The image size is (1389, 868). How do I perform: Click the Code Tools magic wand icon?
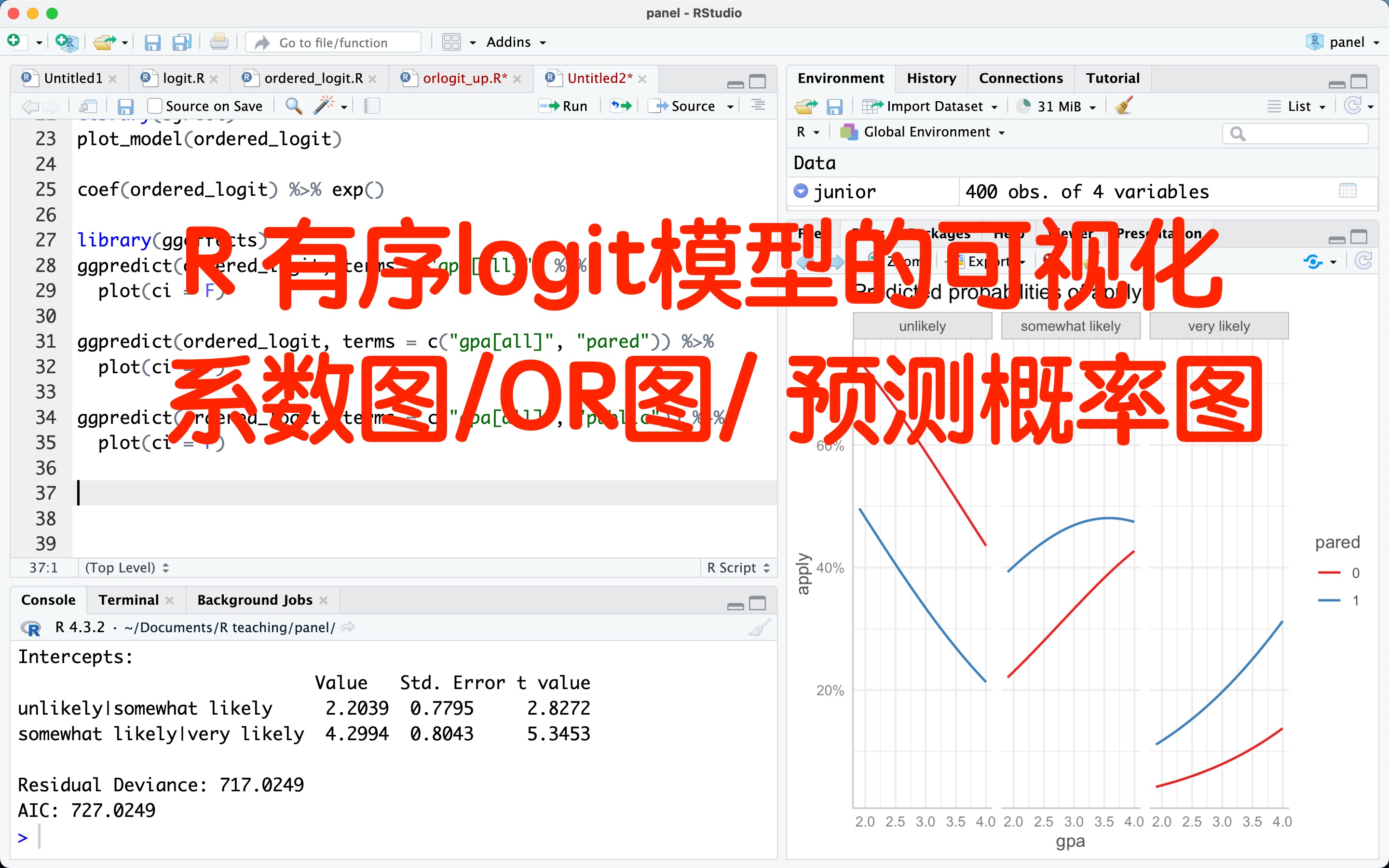[324, 106]
